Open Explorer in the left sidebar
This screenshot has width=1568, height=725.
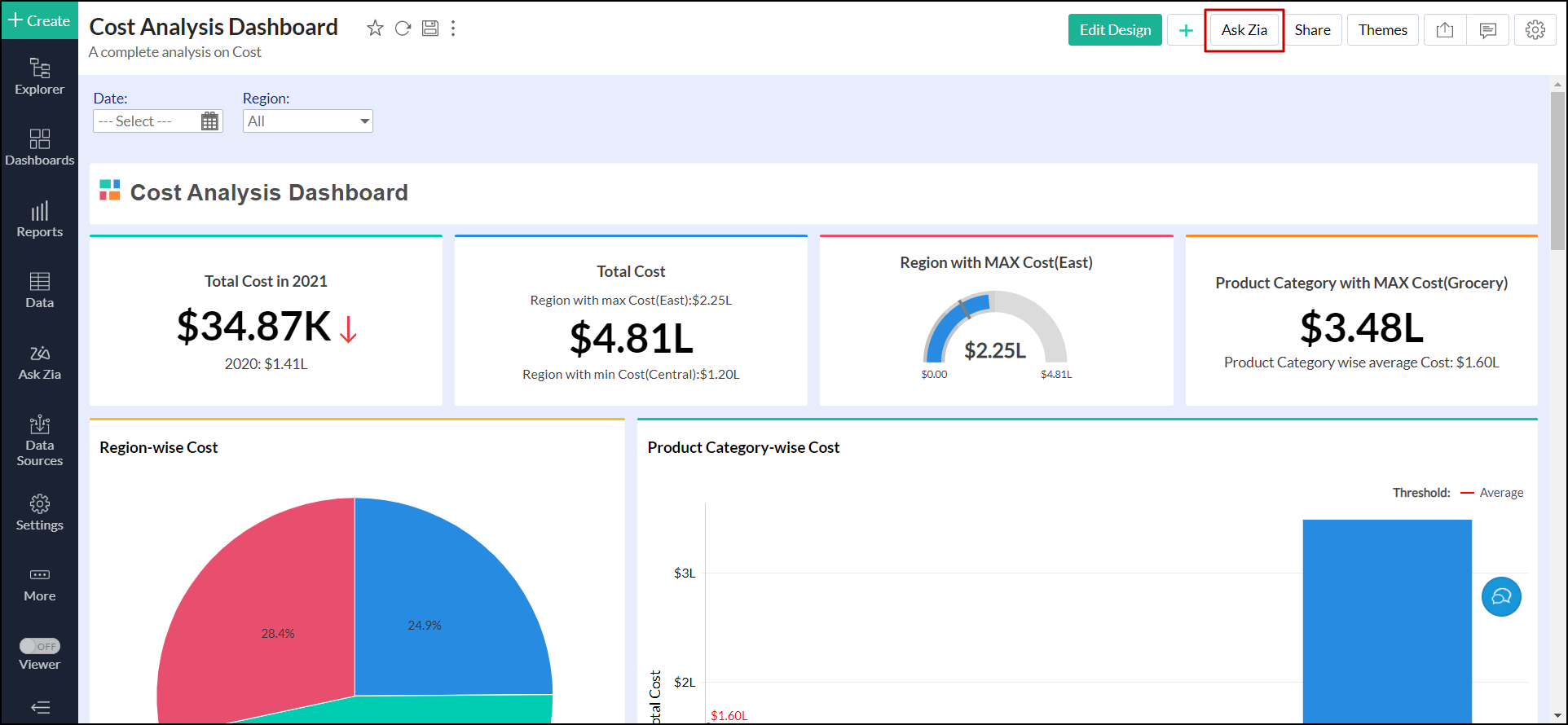tap(39, 77)
